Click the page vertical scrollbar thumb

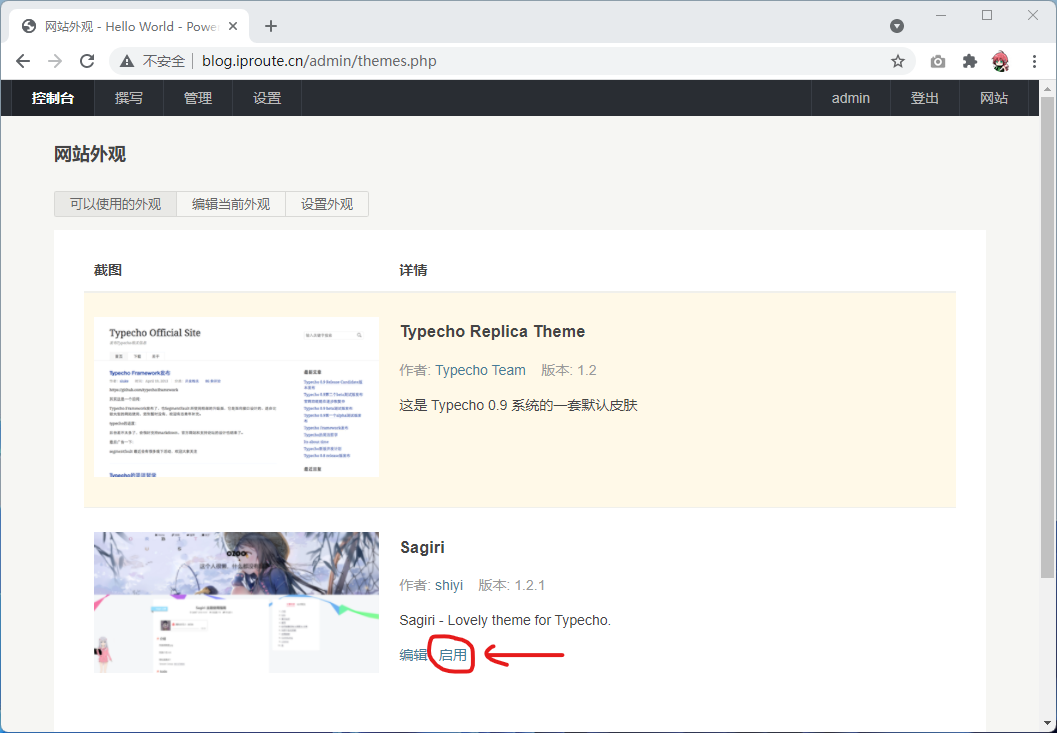pos(1047,337)
